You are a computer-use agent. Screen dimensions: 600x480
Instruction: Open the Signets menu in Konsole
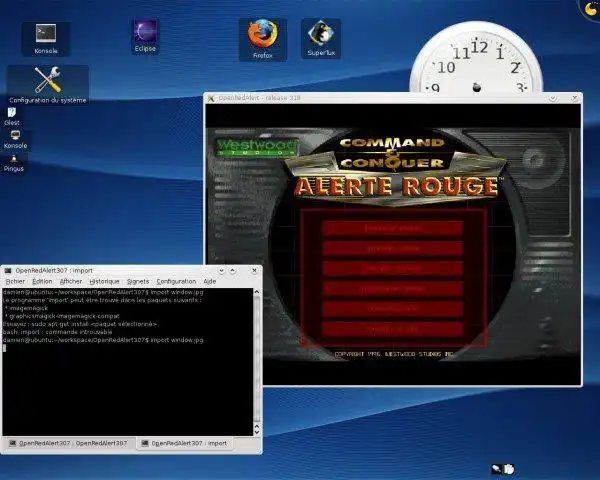(x=138, y=281)
